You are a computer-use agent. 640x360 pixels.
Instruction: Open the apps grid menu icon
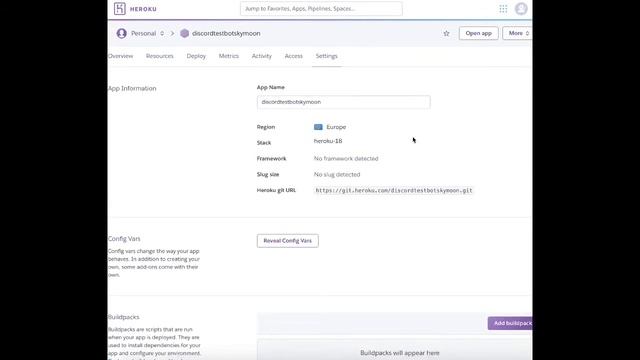pos(503,9)
